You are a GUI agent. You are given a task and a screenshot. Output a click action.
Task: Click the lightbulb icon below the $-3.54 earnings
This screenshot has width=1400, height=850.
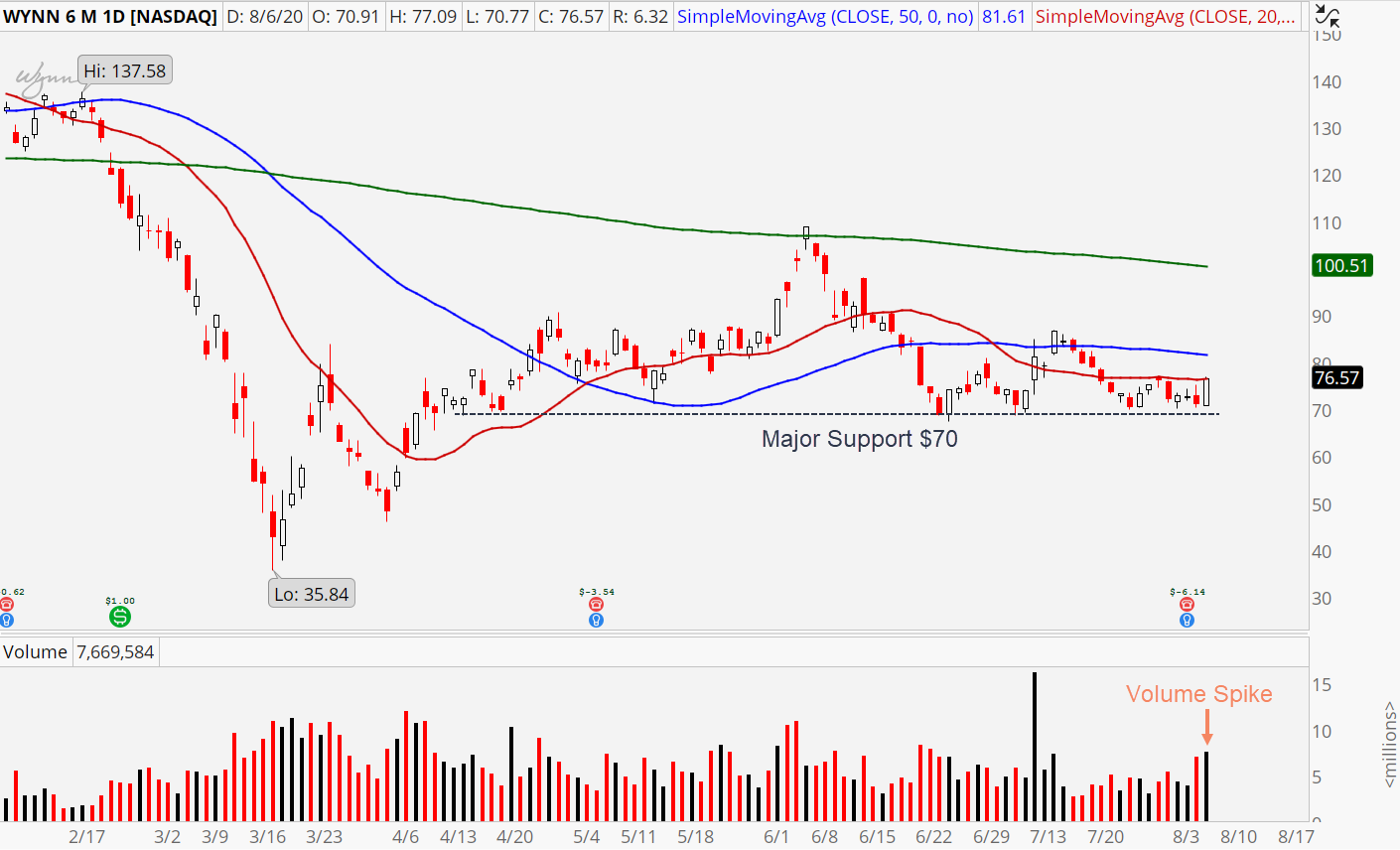click(596, 621)
